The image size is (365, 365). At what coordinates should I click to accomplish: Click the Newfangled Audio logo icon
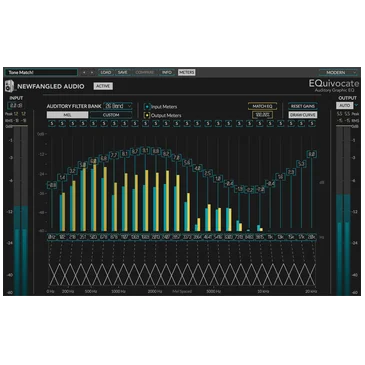10,87
